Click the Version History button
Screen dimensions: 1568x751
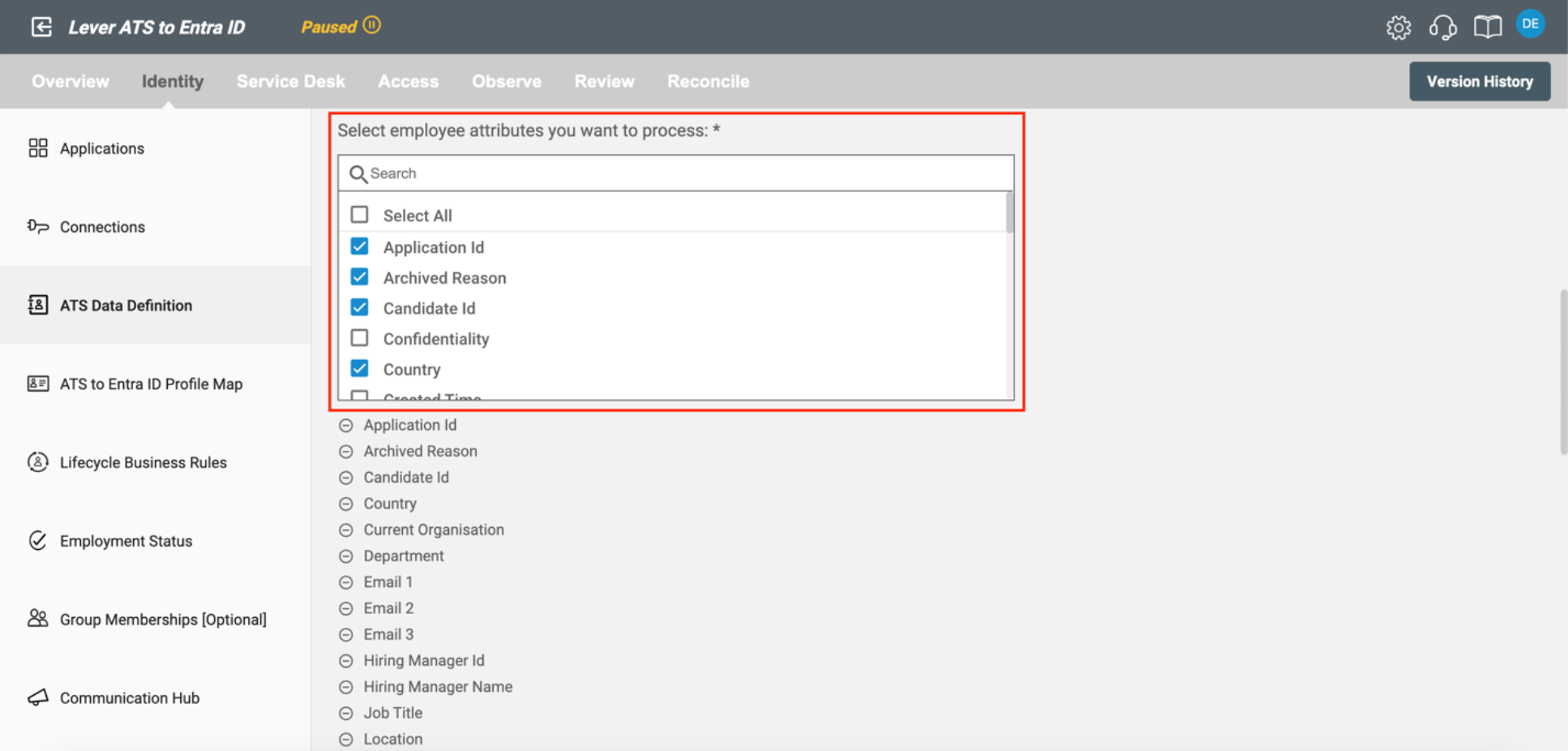[x=1479, y=81]
